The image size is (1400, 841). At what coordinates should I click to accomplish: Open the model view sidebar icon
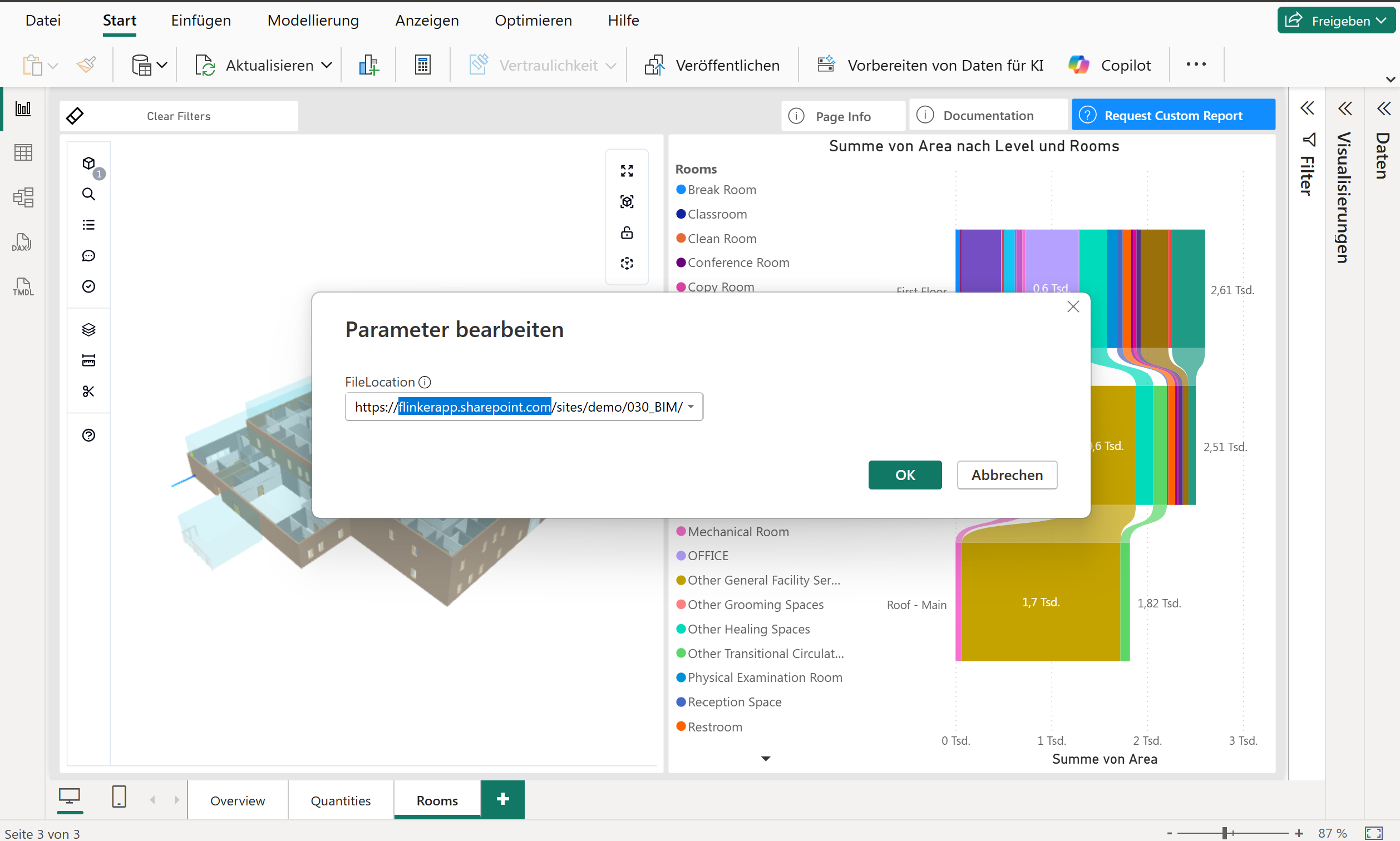pos(23,197)
